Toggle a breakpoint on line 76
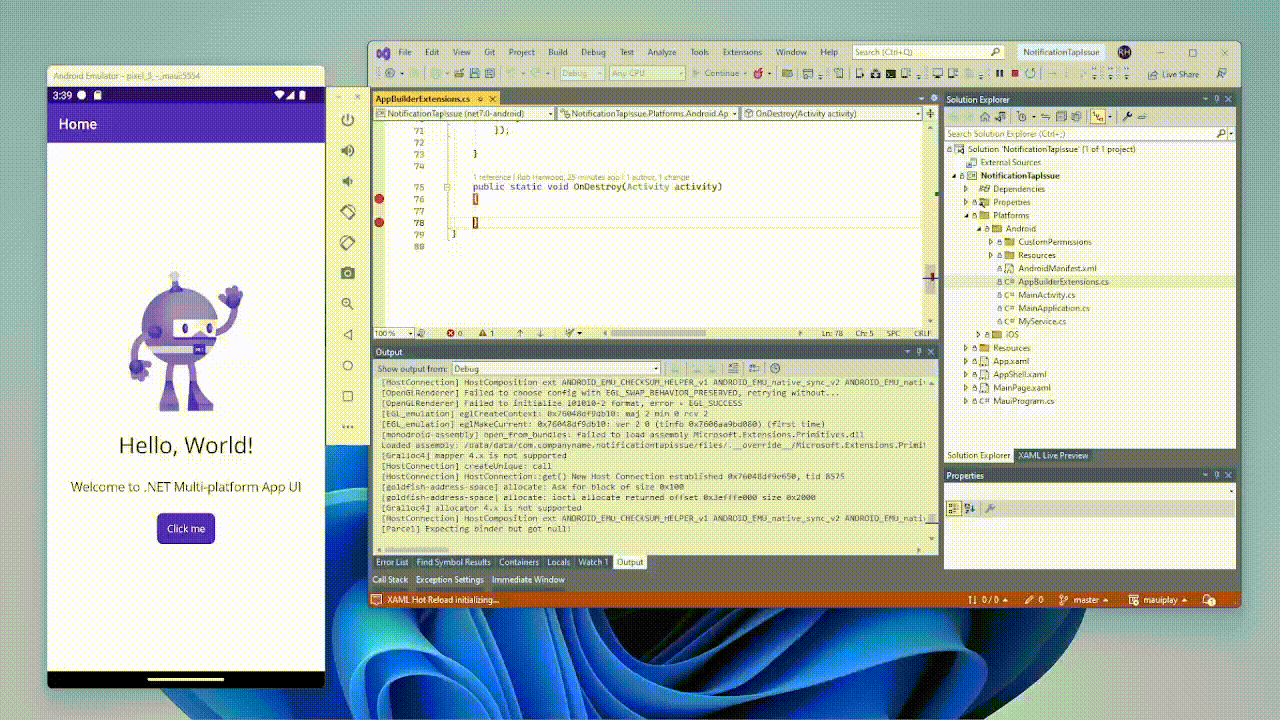The height and width of the screenshot is (720, 1280). coord(378,199)
